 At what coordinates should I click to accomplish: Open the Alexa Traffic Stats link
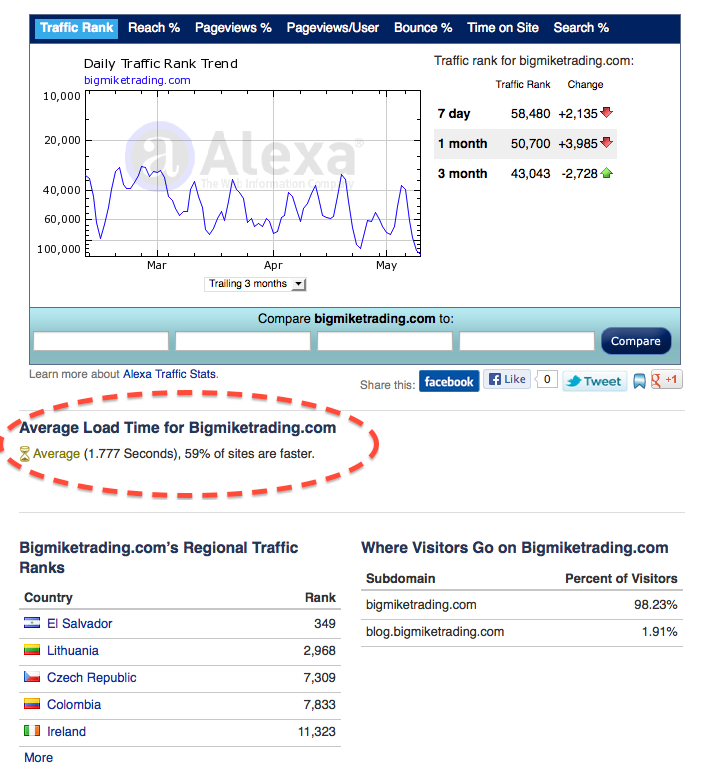169,374
